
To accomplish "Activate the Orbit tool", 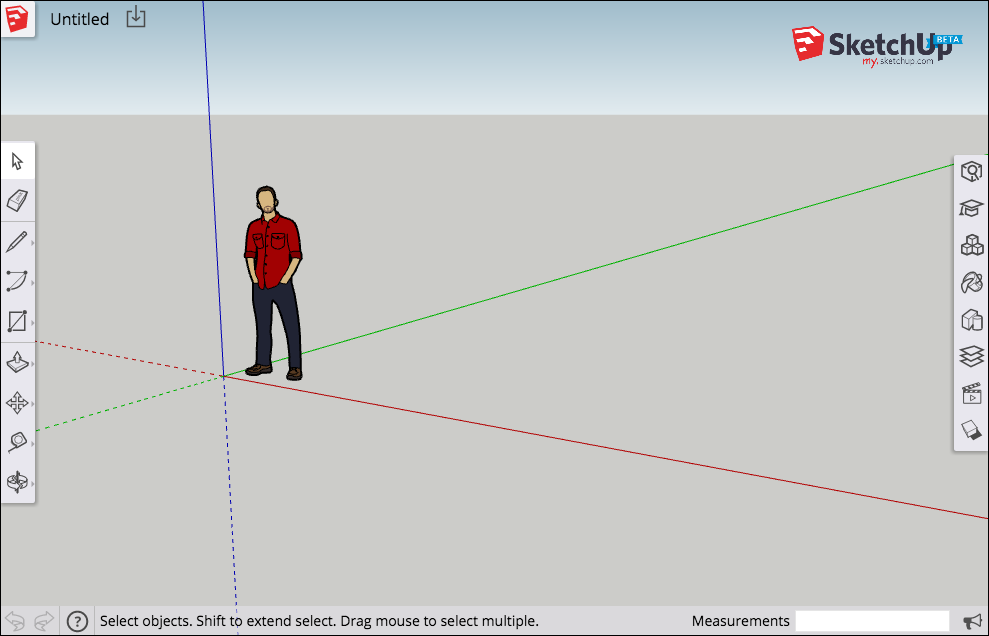I will pyautogui.click(x=17, y=482).
